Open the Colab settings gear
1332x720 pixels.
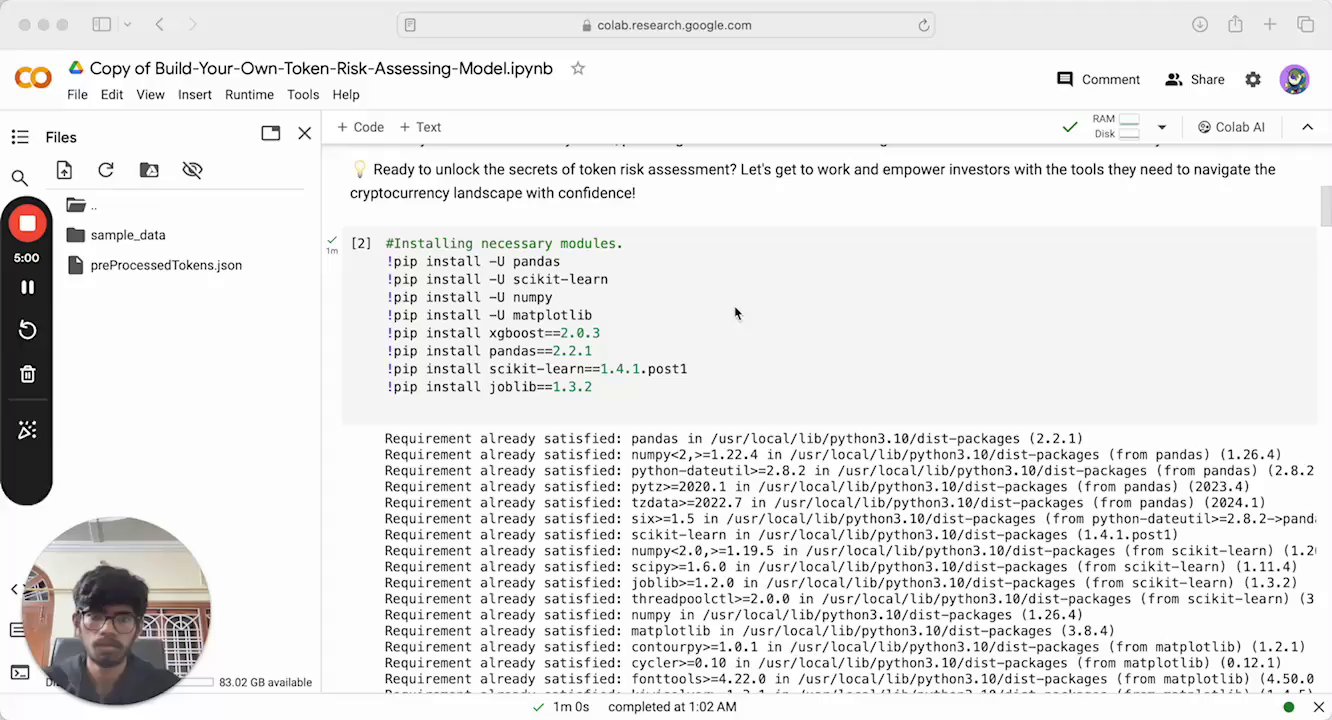click(x=1253, y=79)
